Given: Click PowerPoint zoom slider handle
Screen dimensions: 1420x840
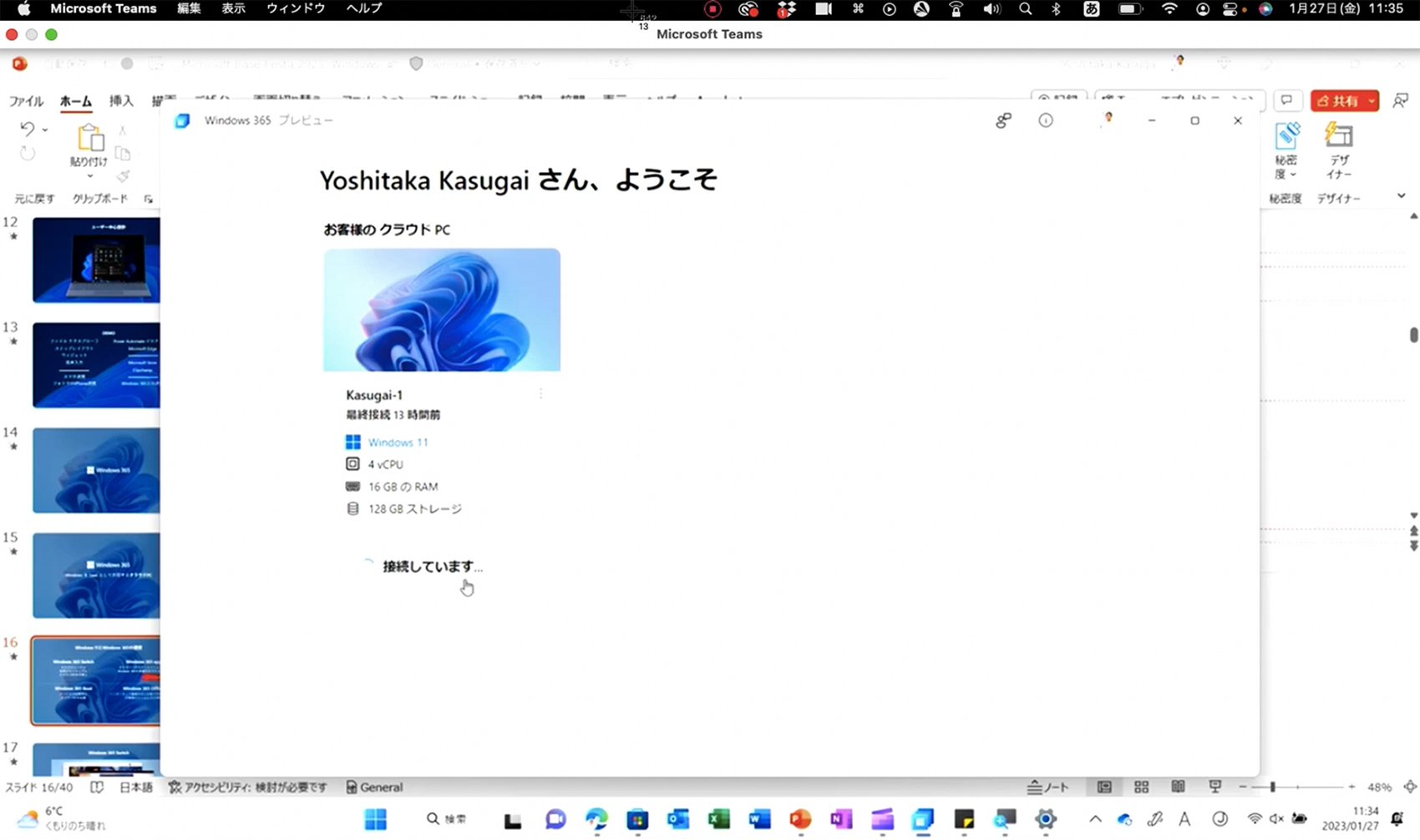Looking at the screenshot, I should click(1272, 787).
